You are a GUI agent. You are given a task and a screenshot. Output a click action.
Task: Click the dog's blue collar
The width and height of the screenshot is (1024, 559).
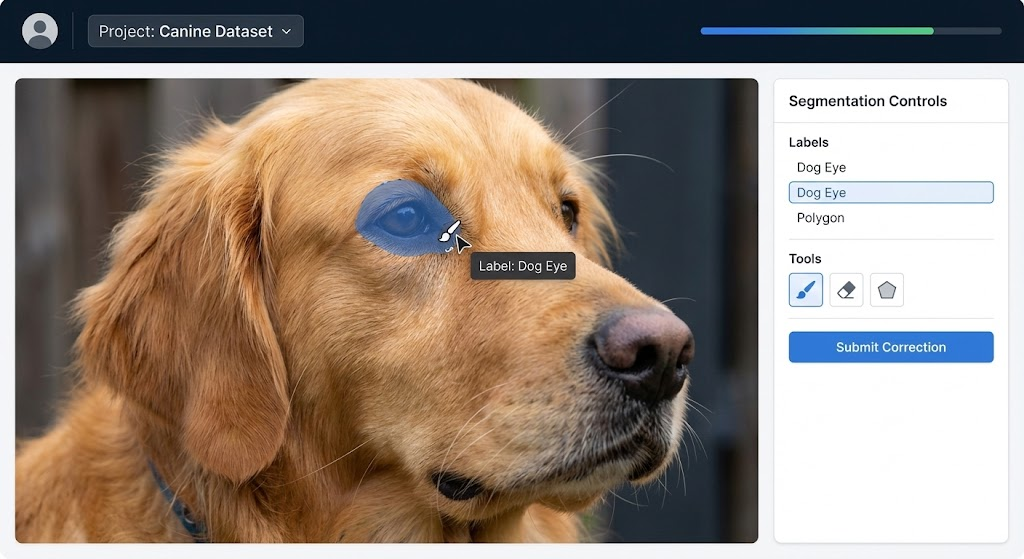[174, 500]
